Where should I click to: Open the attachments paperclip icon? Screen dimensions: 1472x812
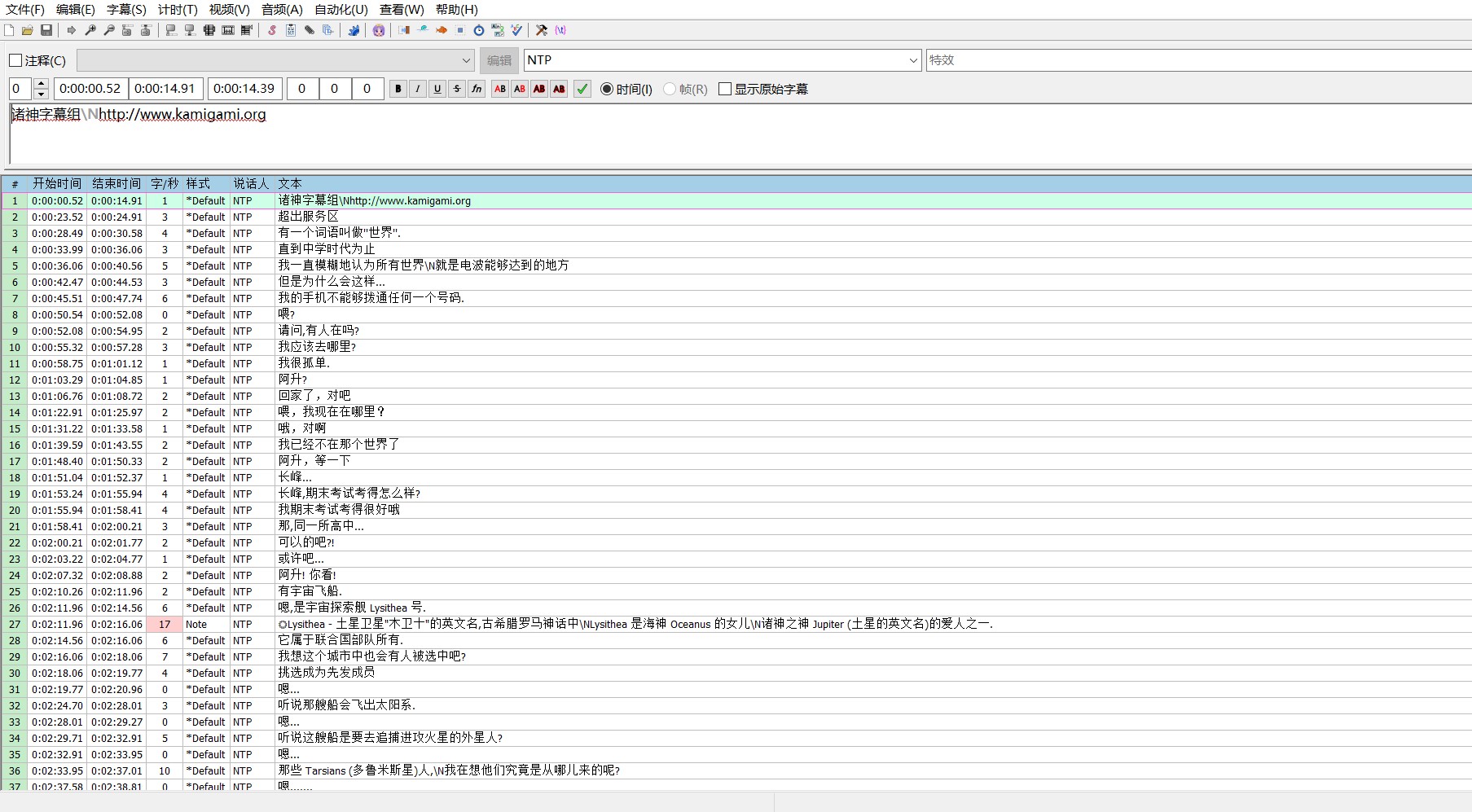(310, 30)
